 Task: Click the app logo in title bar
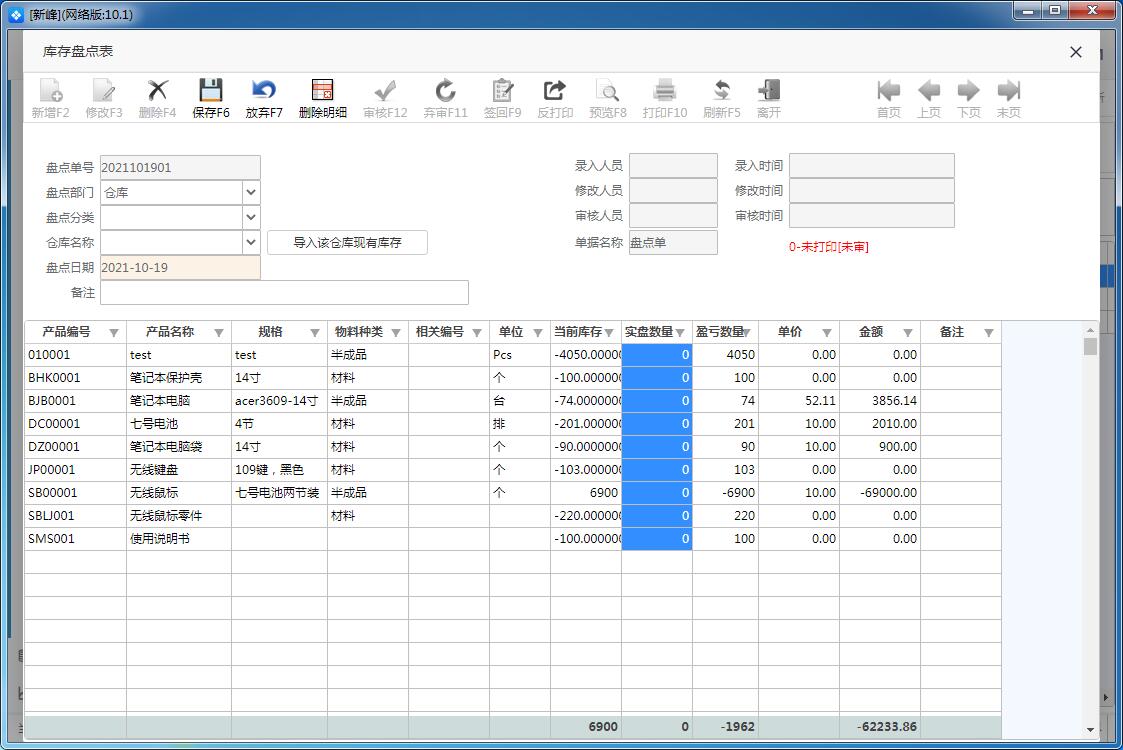[x=16, y=14]
